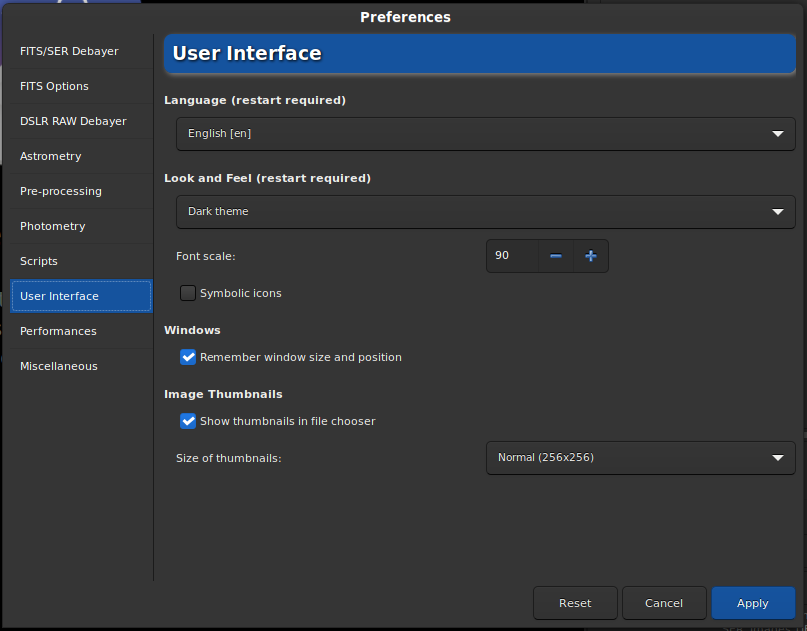This screenshot has width=807, height=631.
Task: Switch to Miscellaneous preferences
Action: point(81,366)
